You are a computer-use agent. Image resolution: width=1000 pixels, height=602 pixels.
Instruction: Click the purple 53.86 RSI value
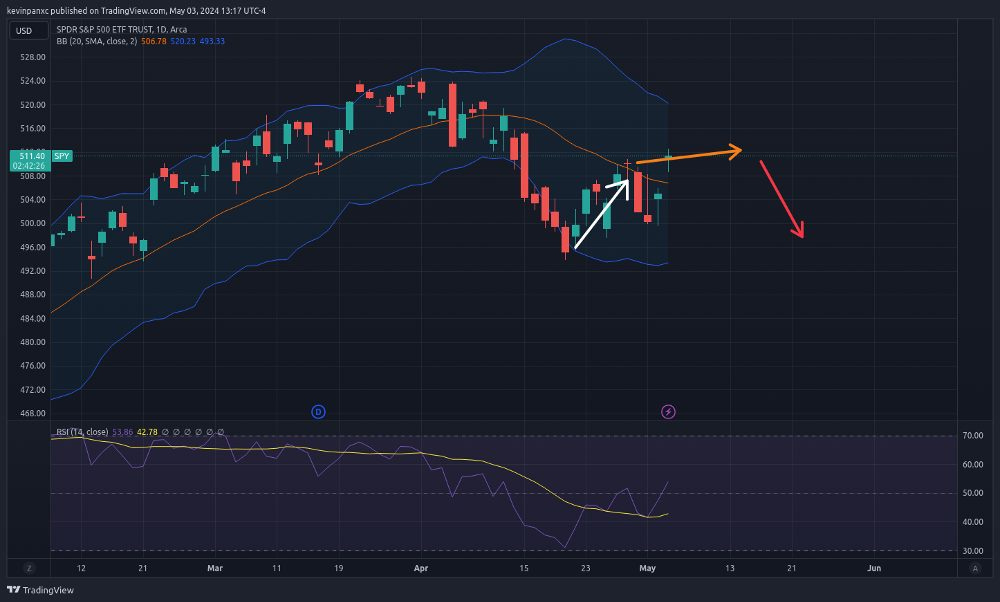[122, 432]
